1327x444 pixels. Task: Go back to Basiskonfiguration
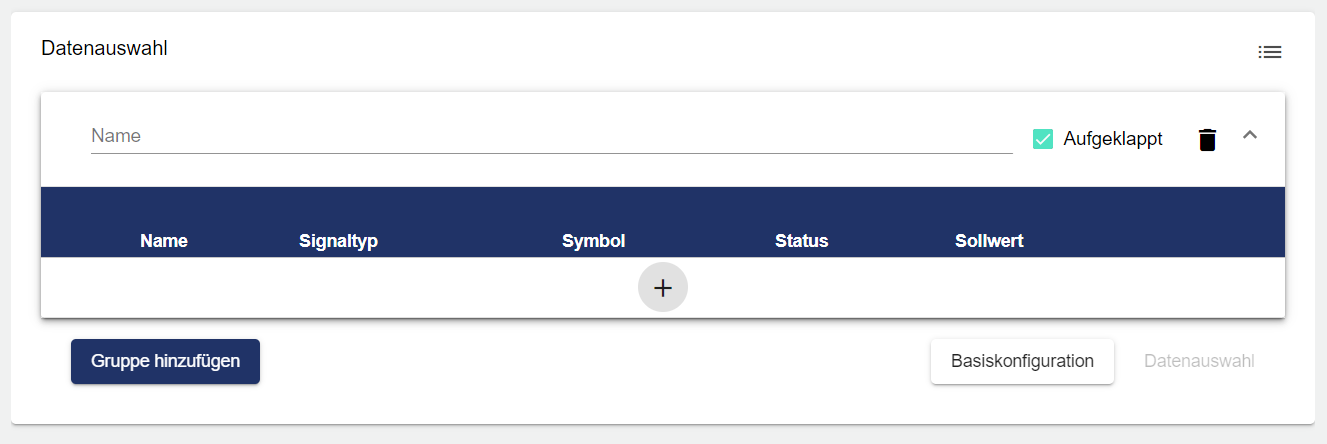click(x=1022, y=361)
